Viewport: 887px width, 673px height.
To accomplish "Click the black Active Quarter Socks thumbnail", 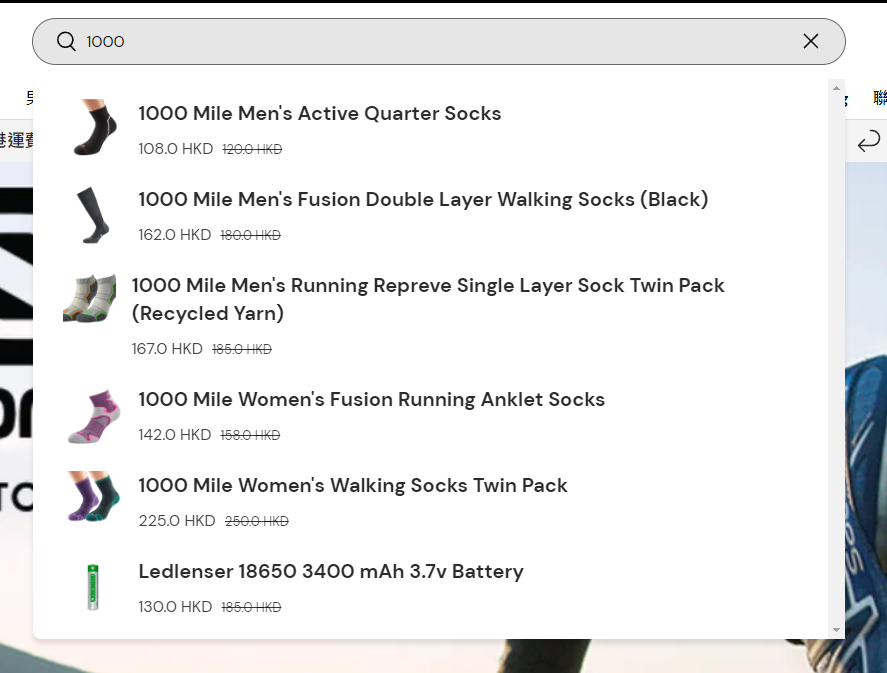I will 93,128.
